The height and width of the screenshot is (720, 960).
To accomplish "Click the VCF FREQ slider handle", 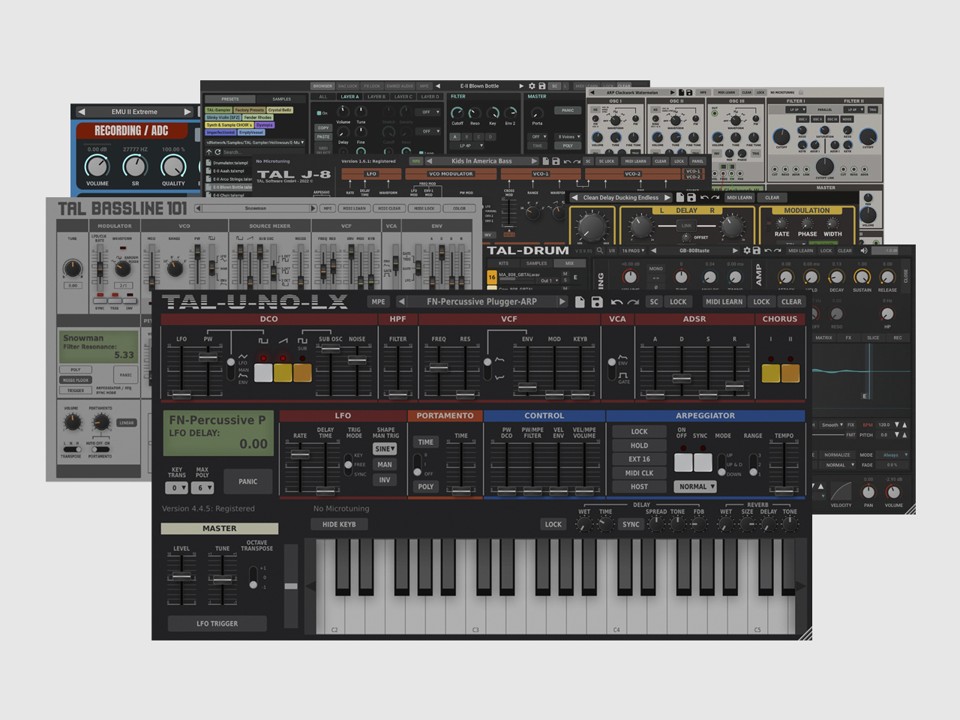I will 438,367.
